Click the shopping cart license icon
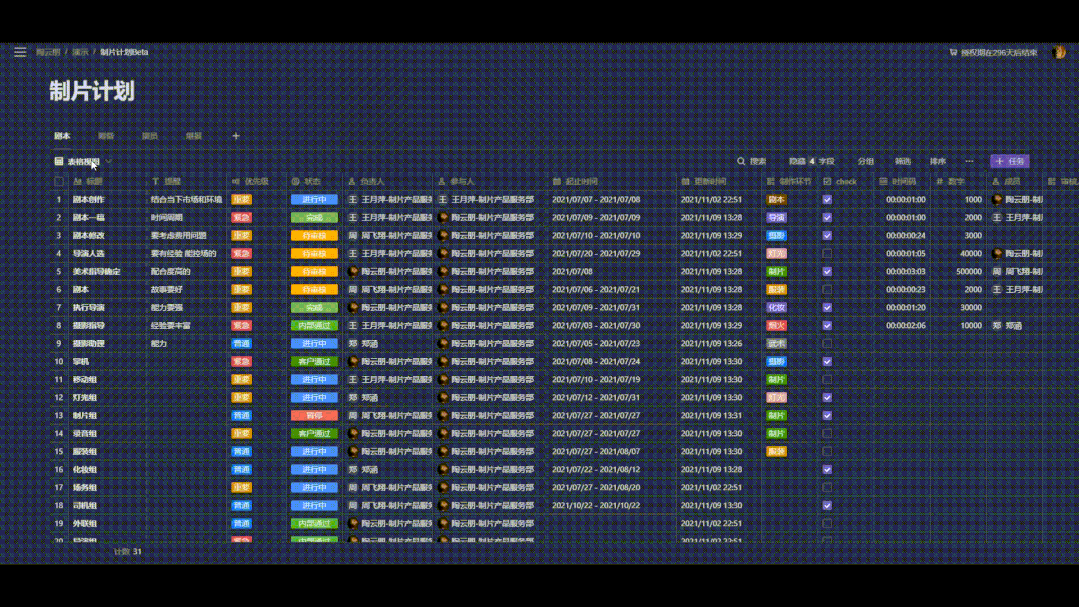The height and width of the screenshot is (607, 1079). [x=953, y=52]
